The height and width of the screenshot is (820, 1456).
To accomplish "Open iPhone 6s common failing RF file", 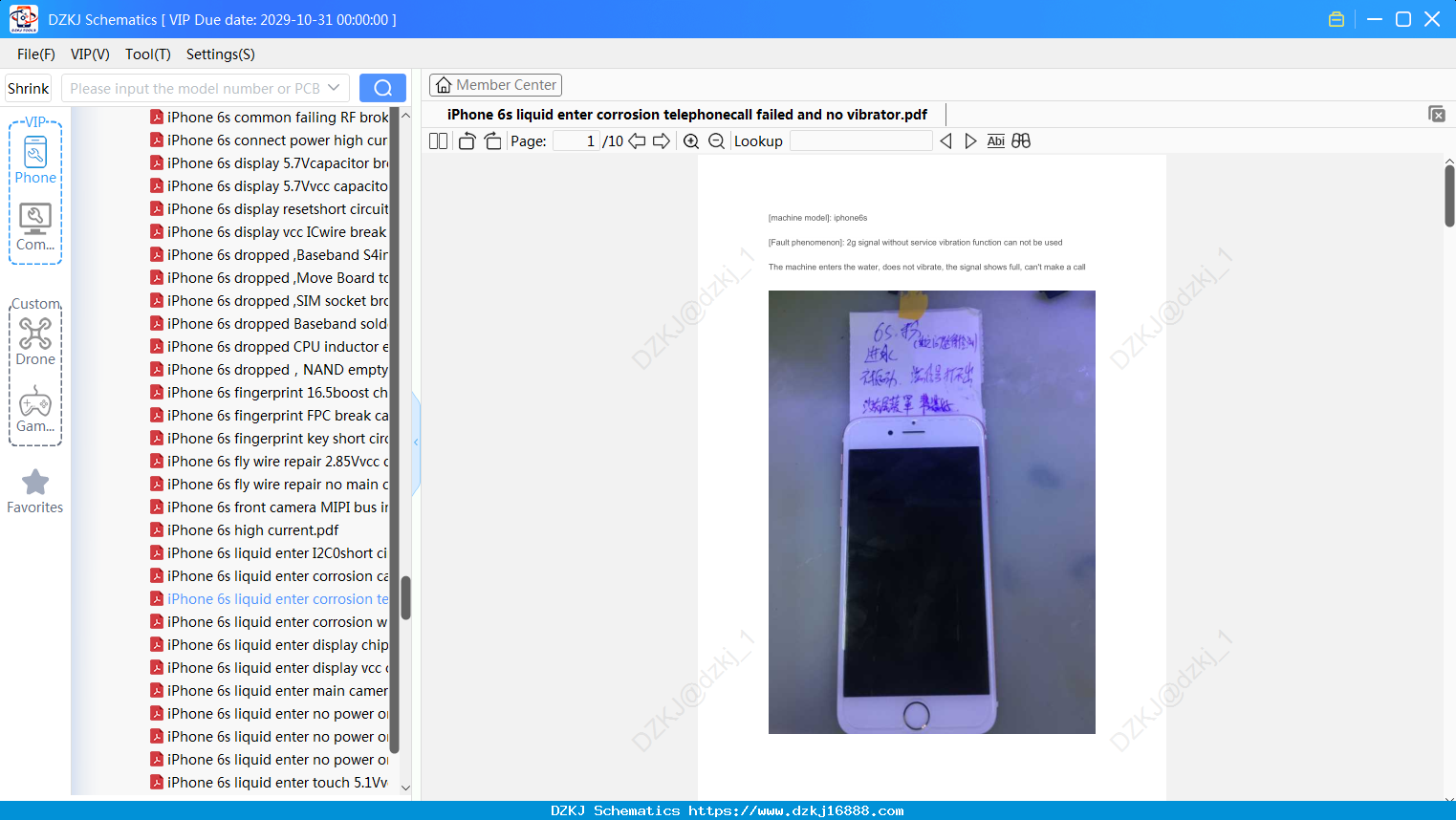I will coord(270,118).
